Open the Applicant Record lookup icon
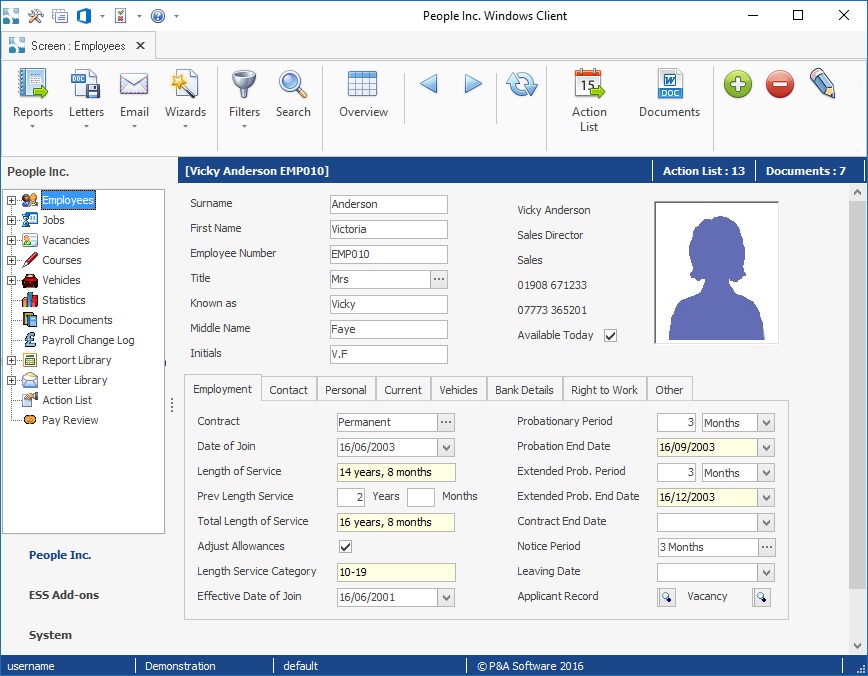This screenshot has width=868, height=676. tap(666, 597)
